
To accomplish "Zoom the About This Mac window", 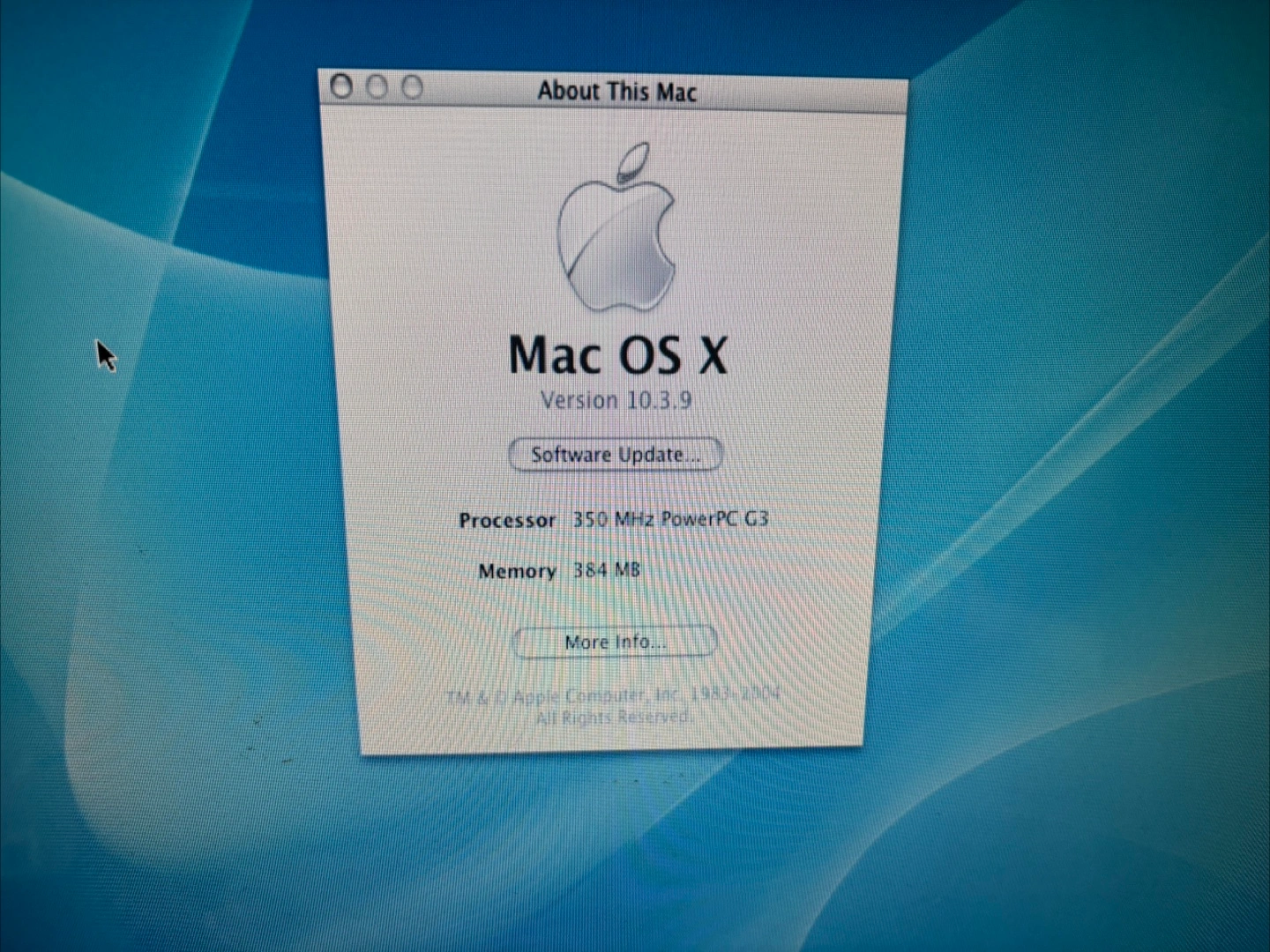I will (412, 87).
